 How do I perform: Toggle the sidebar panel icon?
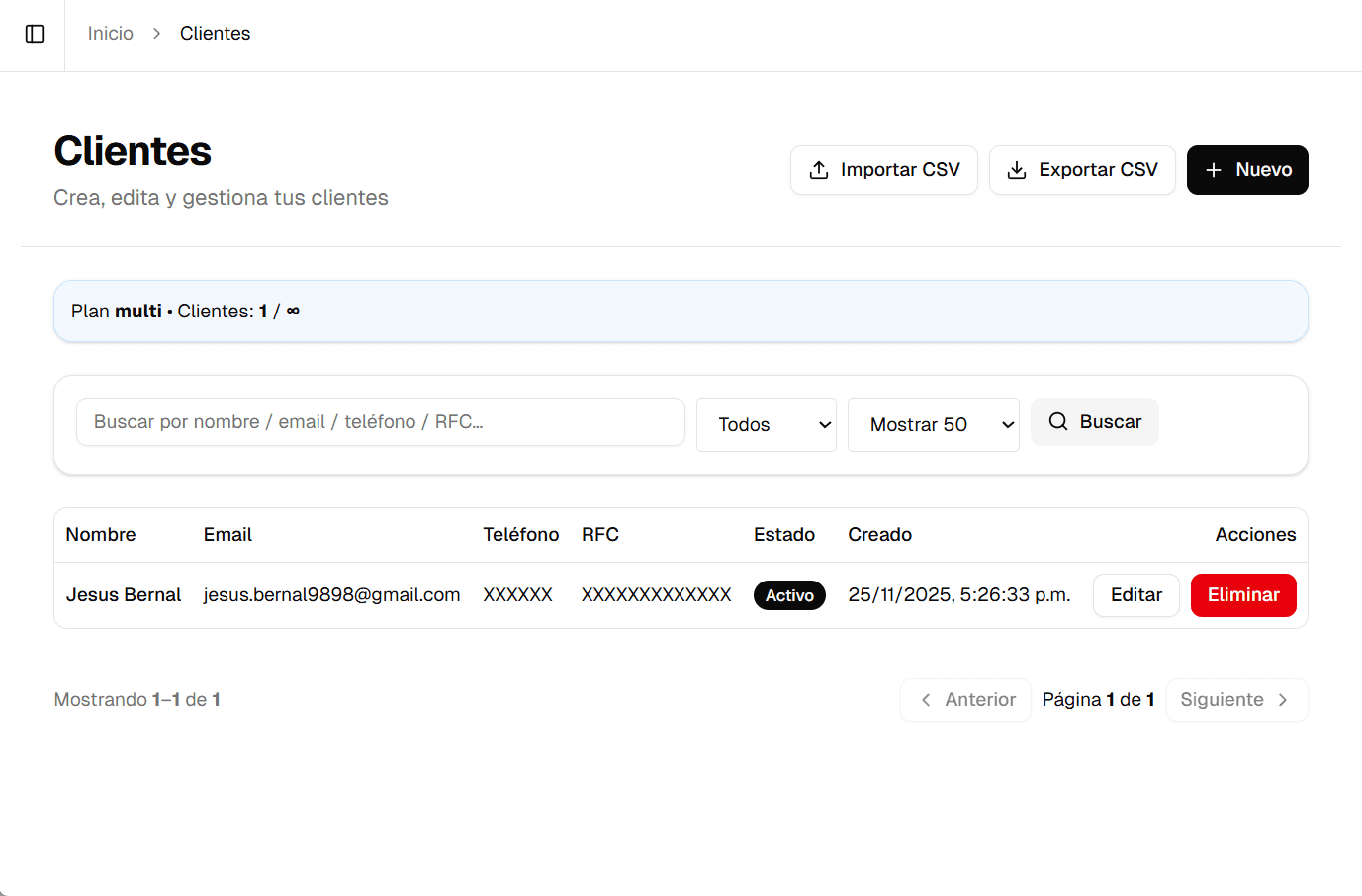[x=35, y=34]
